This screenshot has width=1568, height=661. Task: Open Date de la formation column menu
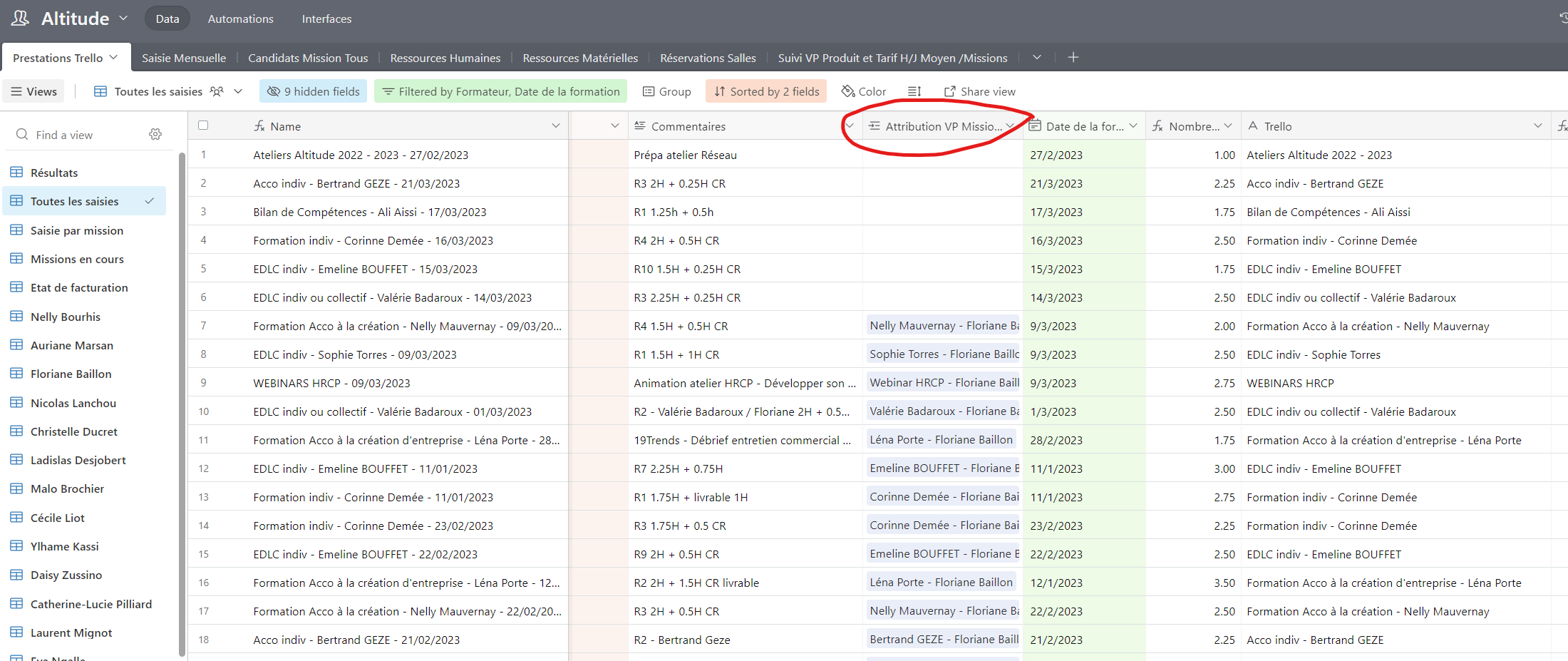(1133, 125)
